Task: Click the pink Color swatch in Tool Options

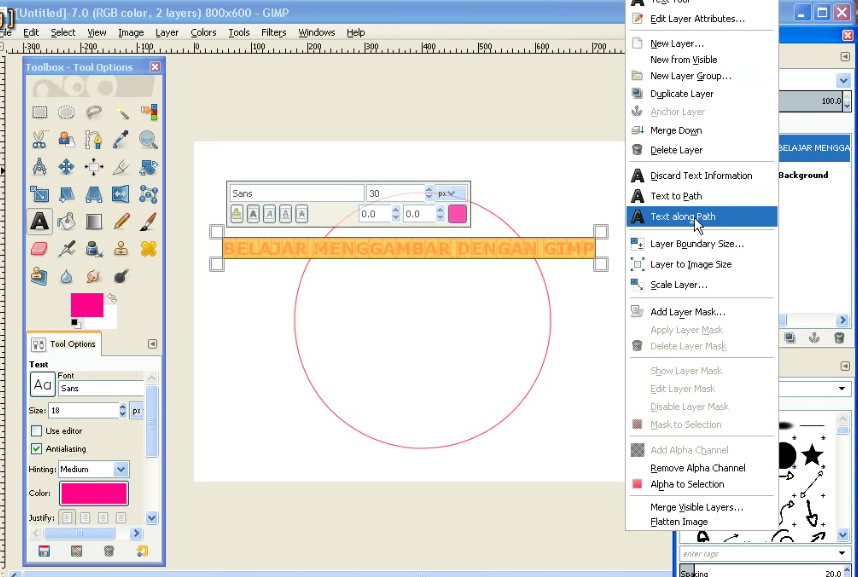Action: [x=94, y=493]
